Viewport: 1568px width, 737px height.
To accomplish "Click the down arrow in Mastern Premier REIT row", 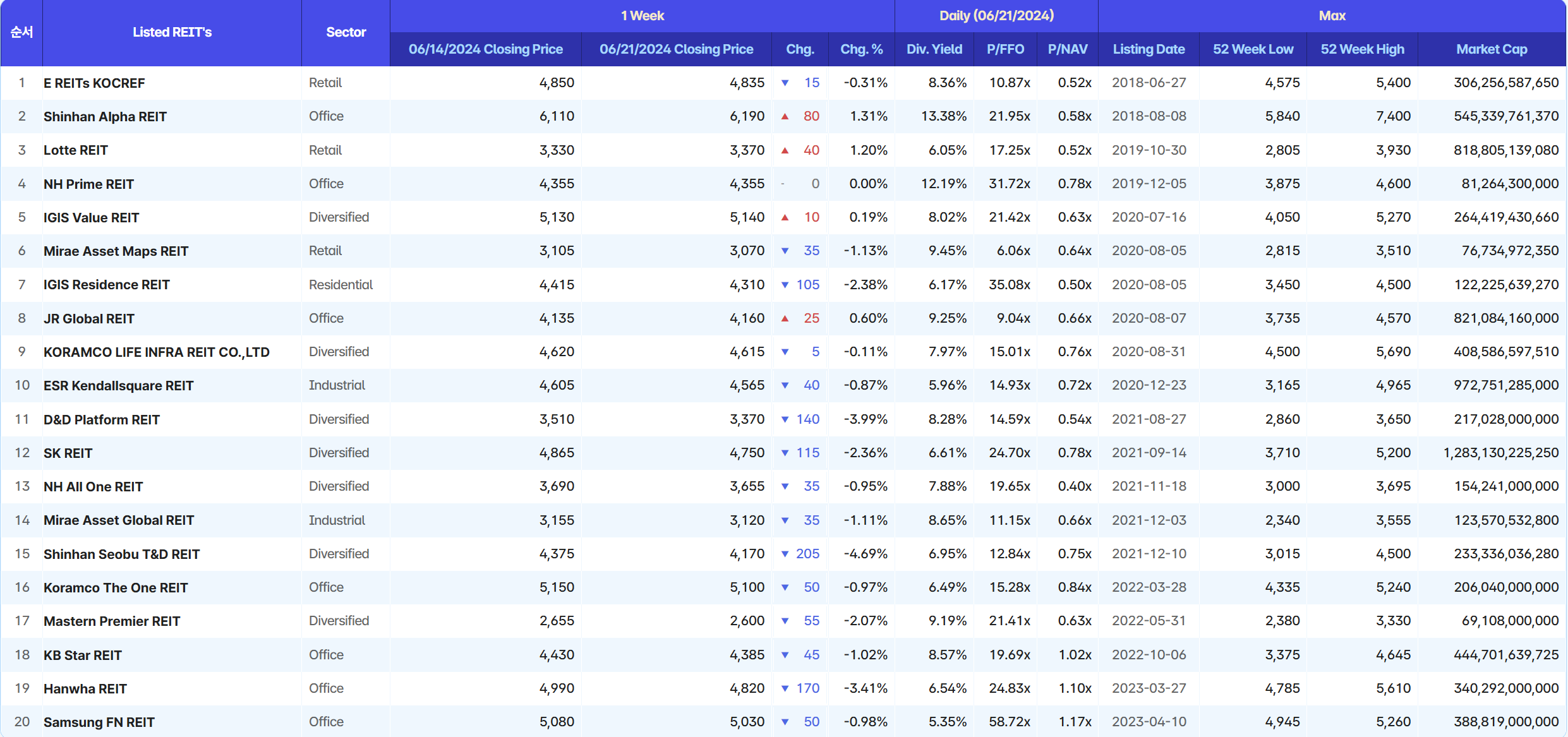I will point(785,621).
